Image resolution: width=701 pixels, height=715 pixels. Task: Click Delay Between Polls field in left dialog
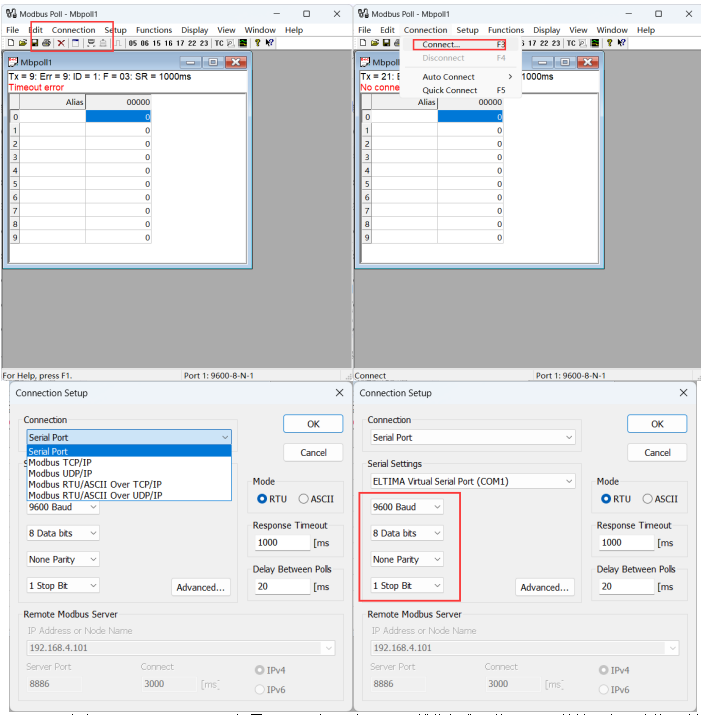279,587
